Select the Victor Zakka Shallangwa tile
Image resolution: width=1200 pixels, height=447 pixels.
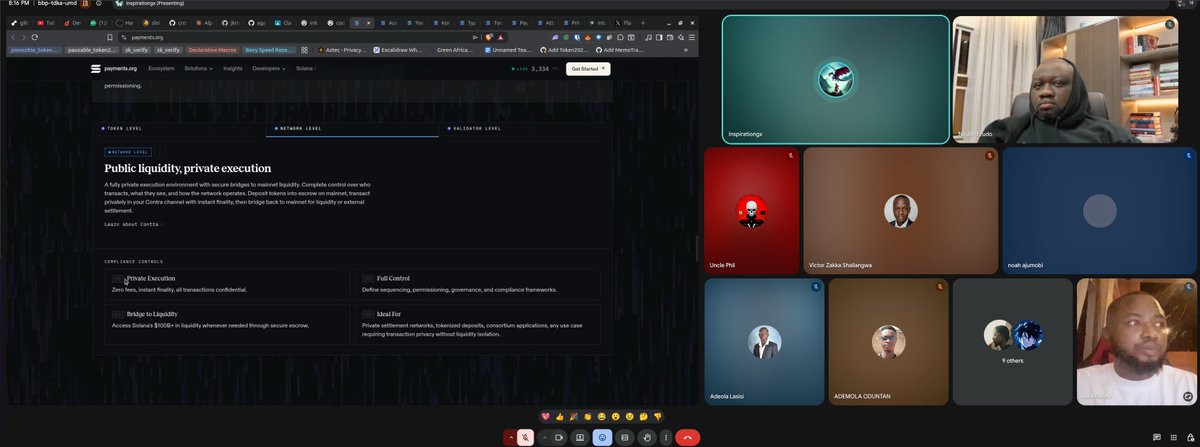(x=900, y=211)
